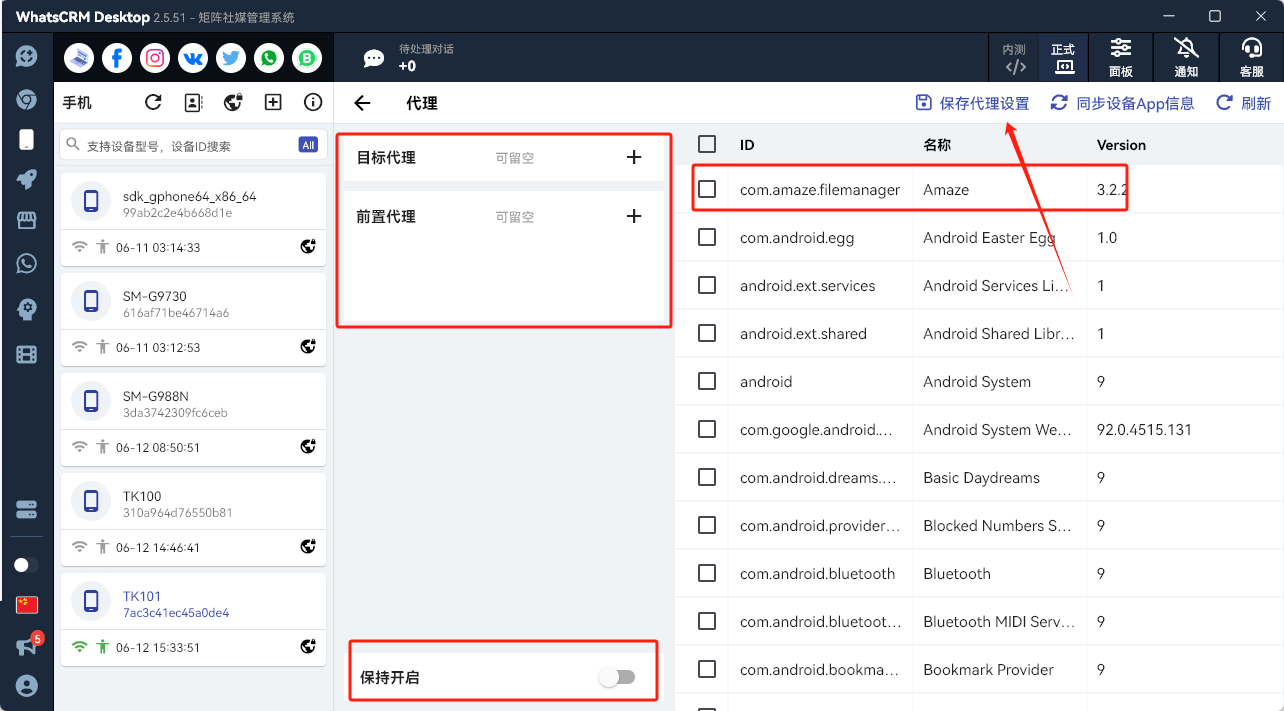Toggle the 保持开启 switch
The width and height of the screenshot is (1284, 711).
click(x=617, y=677)
